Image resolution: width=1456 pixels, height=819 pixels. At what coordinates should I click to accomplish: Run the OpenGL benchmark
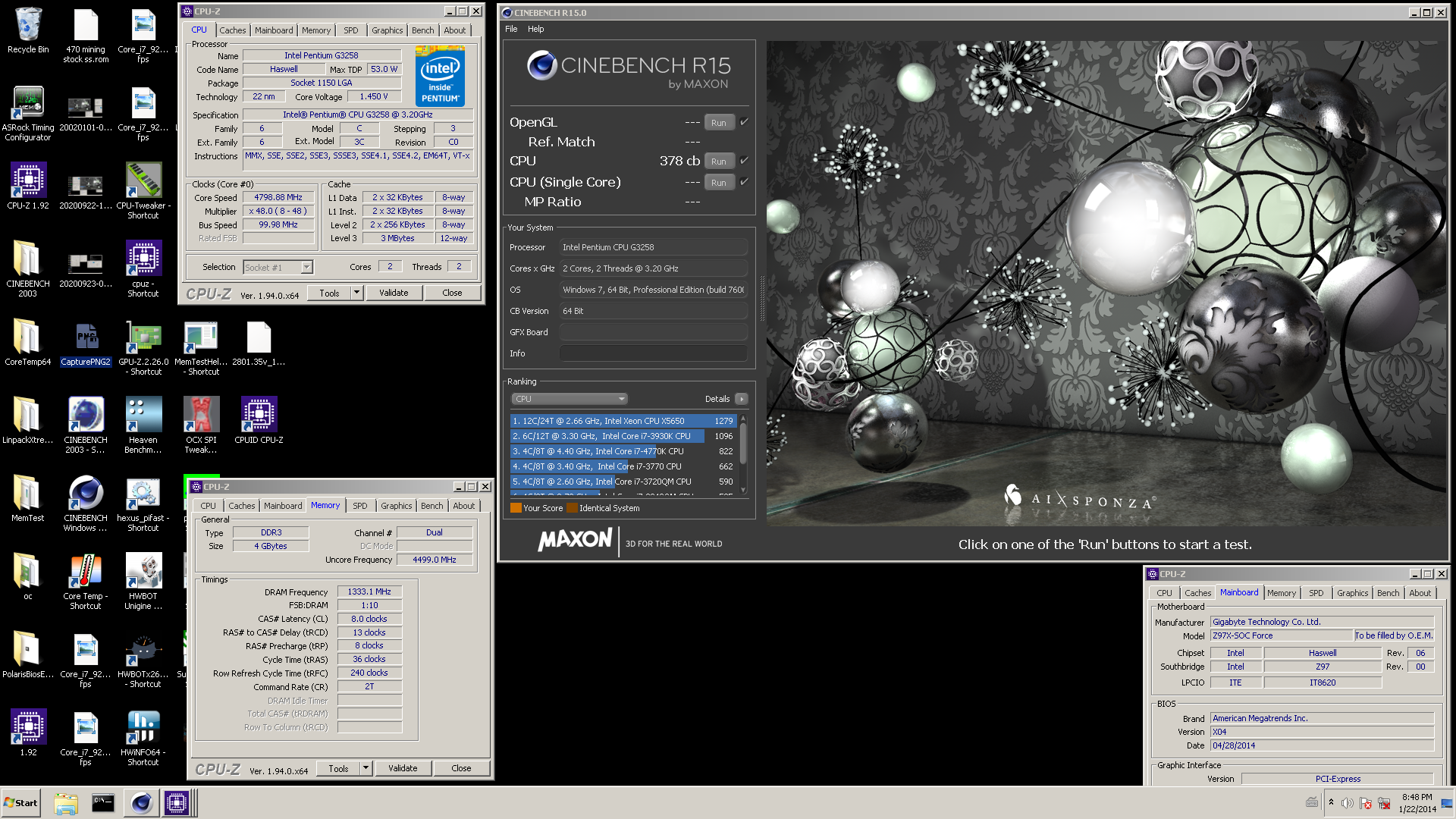click(x=719, y=123)
